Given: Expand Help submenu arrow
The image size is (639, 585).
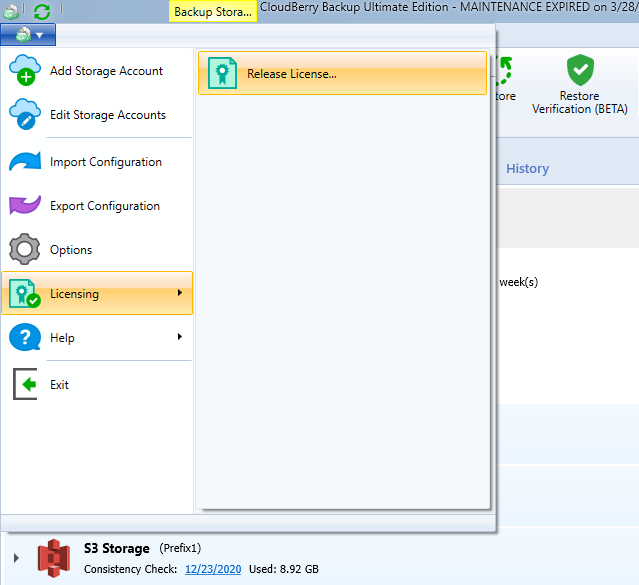Looking at the screenshot, I should point(180,337).
